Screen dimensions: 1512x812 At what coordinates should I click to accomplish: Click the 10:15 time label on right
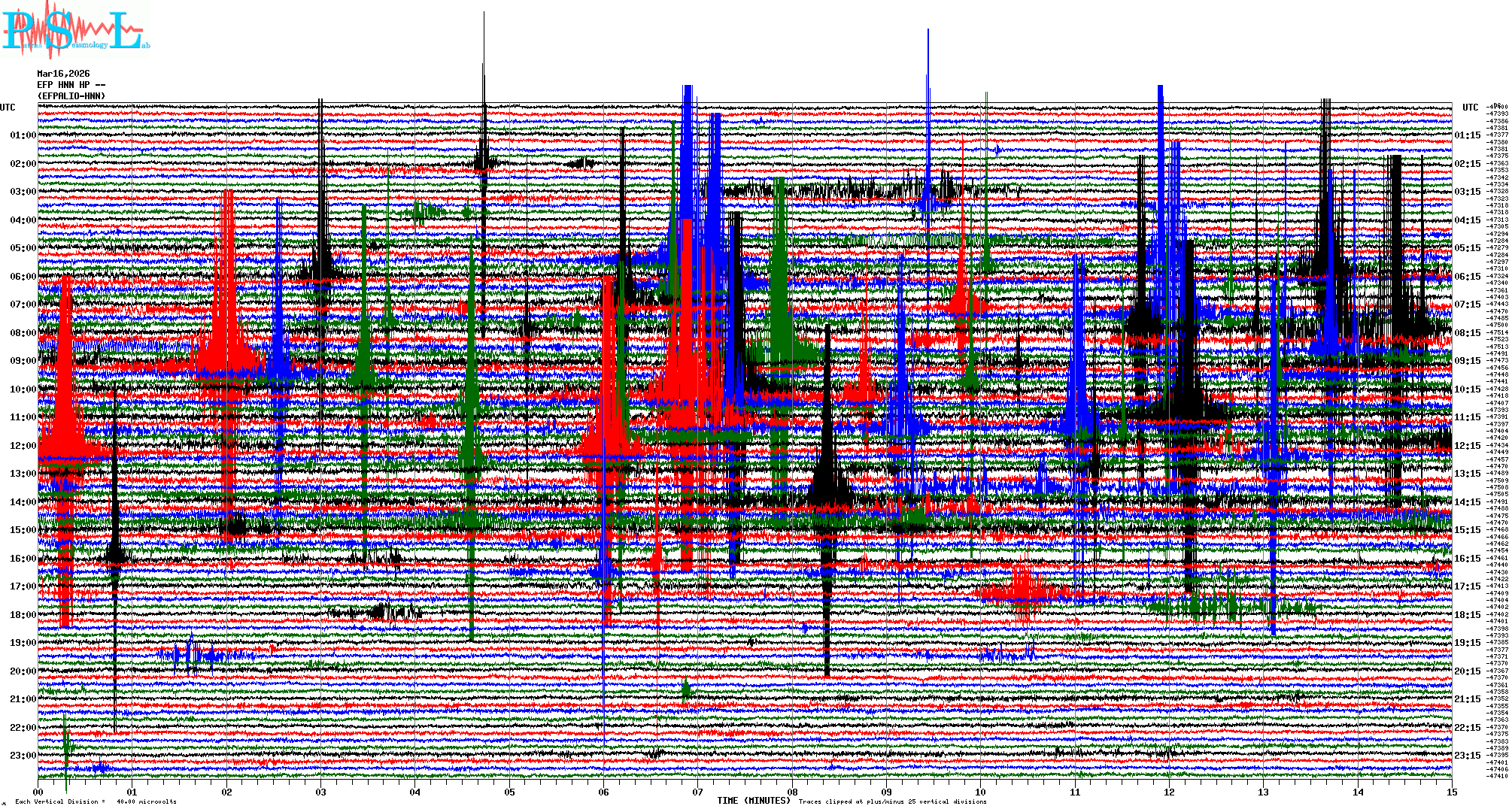[x=1467, y=389]
